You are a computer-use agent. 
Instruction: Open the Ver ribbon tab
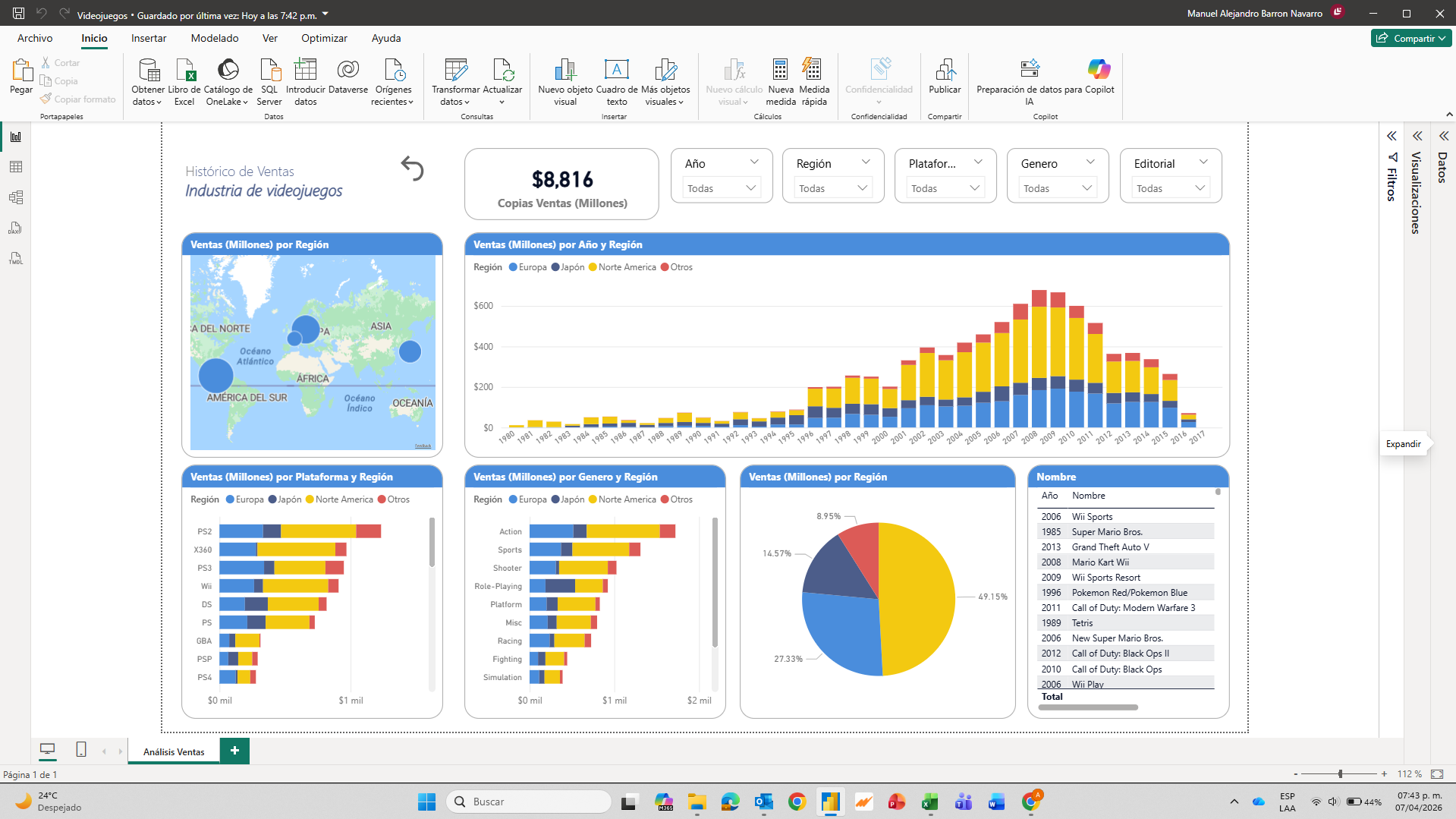(270, 38)
